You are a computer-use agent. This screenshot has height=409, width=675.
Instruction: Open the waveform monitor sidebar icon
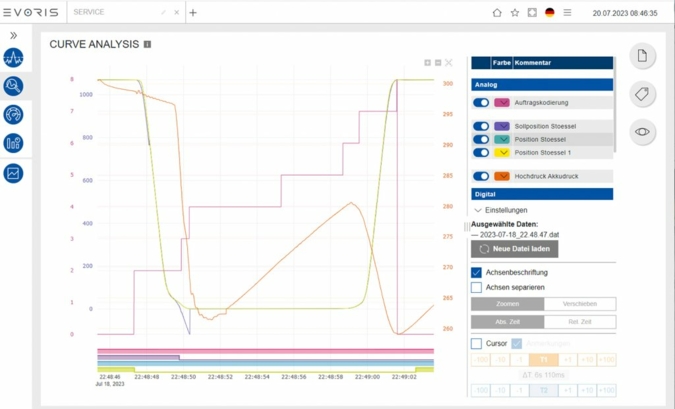(x=13, y=58)
